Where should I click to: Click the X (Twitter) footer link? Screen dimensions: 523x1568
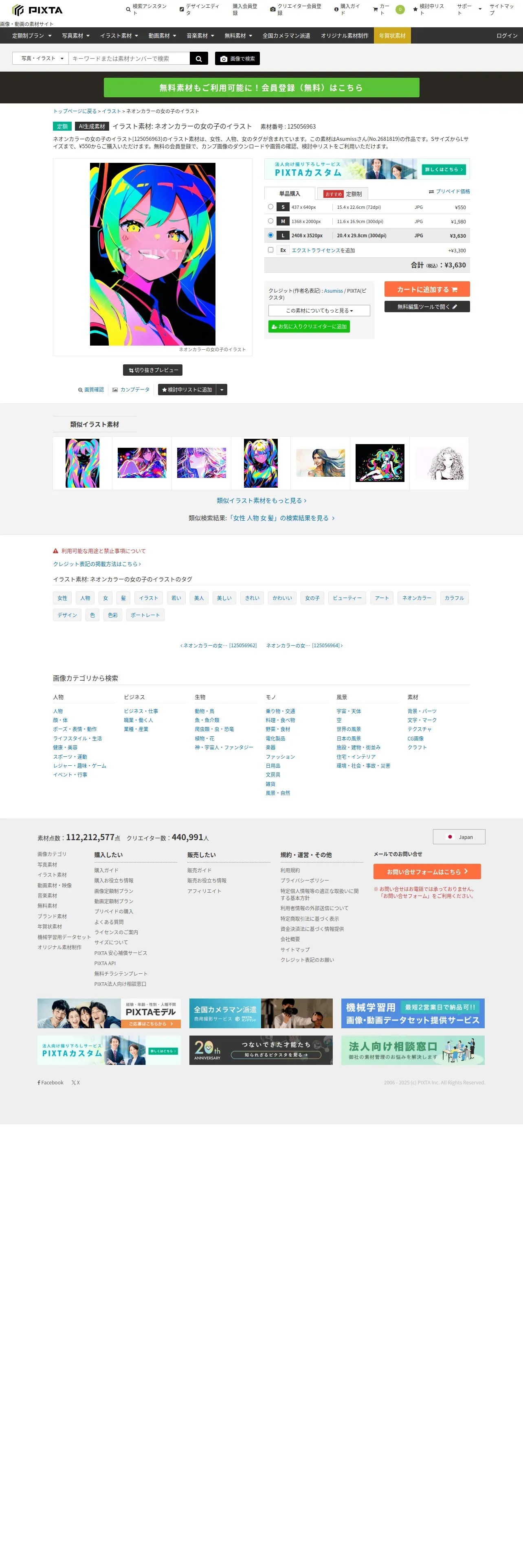75,1082
